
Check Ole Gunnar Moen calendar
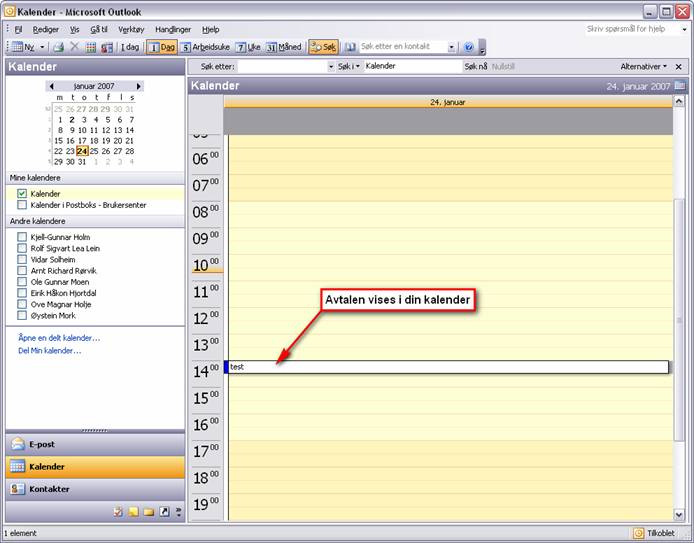pos(22,282)
